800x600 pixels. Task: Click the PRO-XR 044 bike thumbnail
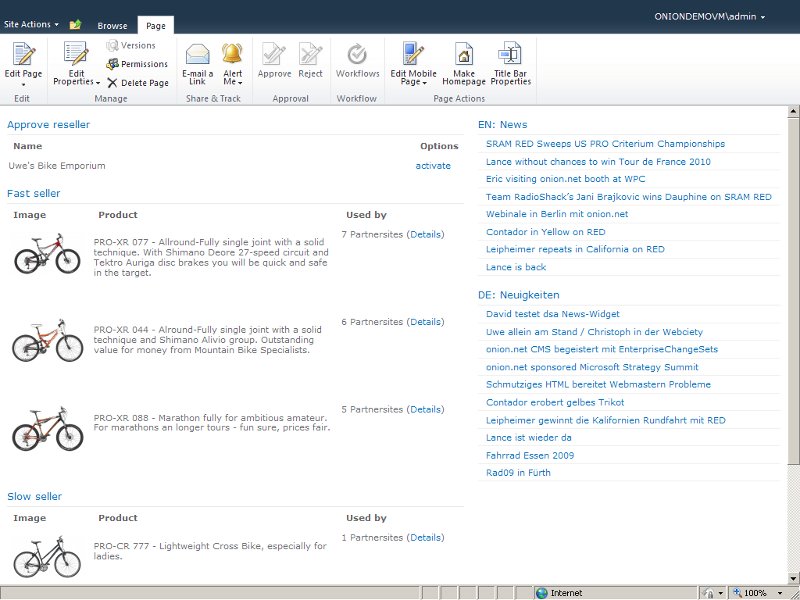point(47,342)
